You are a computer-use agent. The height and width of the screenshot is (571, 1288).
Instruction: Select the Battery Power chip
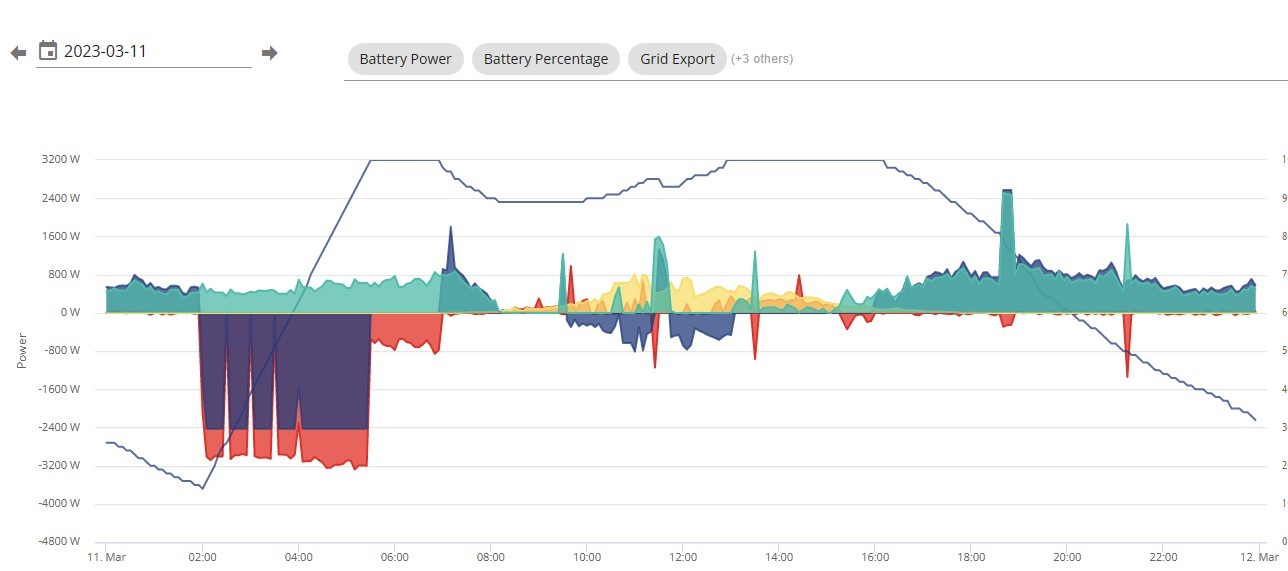(x=405, y=59)
